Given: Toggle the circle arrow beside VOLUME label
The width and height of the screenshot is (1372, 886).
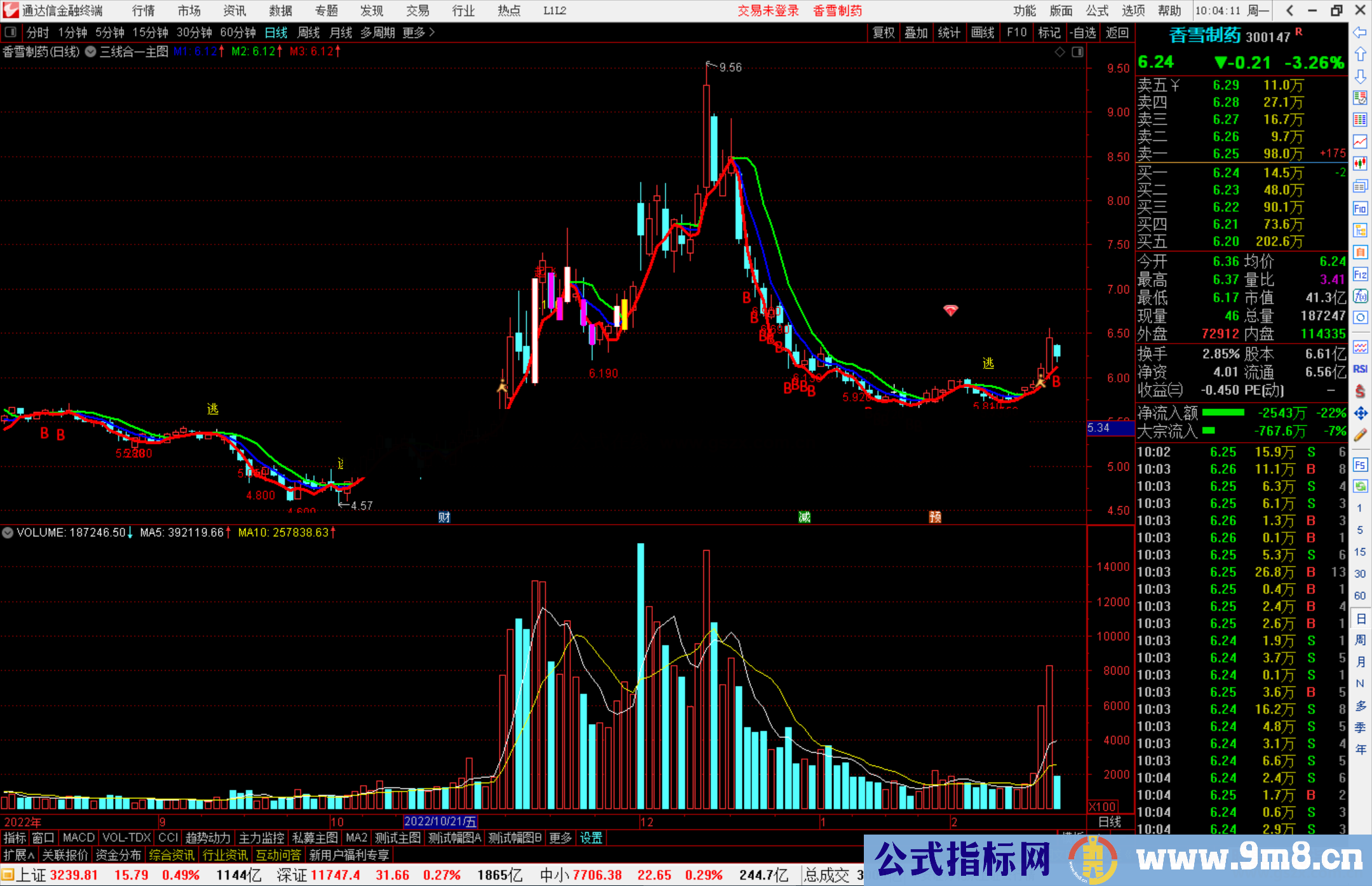Looking at the screenshot, I should 8,532.
